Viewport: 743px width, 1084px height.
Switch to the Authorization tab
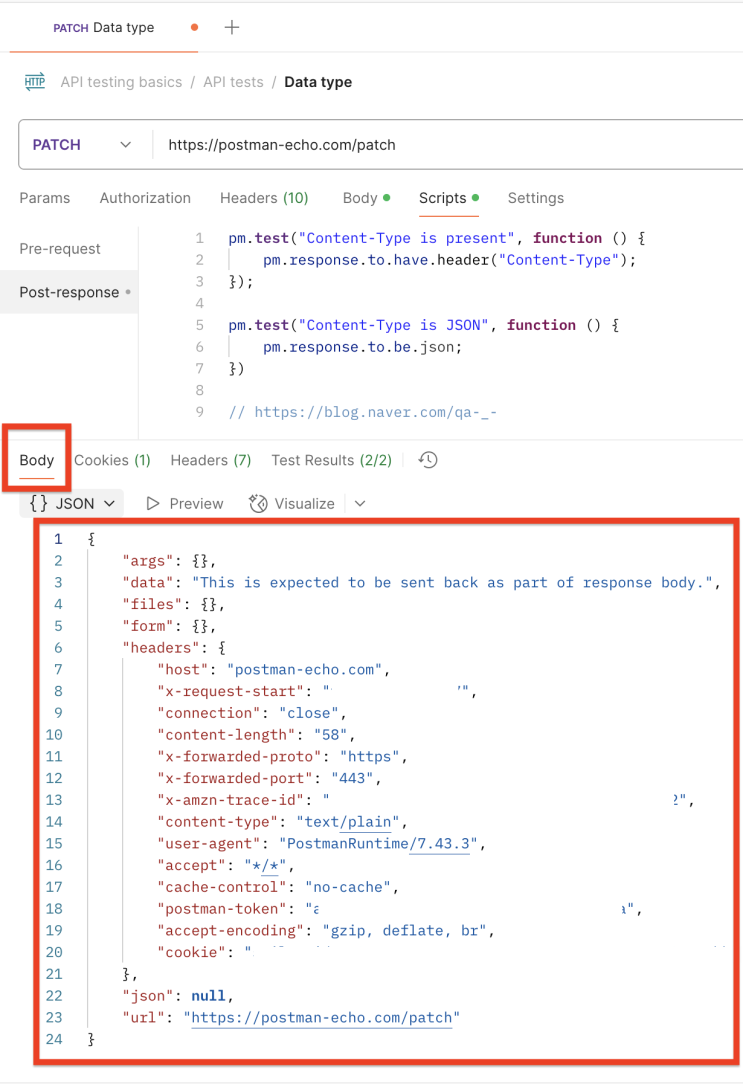pyautogui.click(x=145, y=198)
